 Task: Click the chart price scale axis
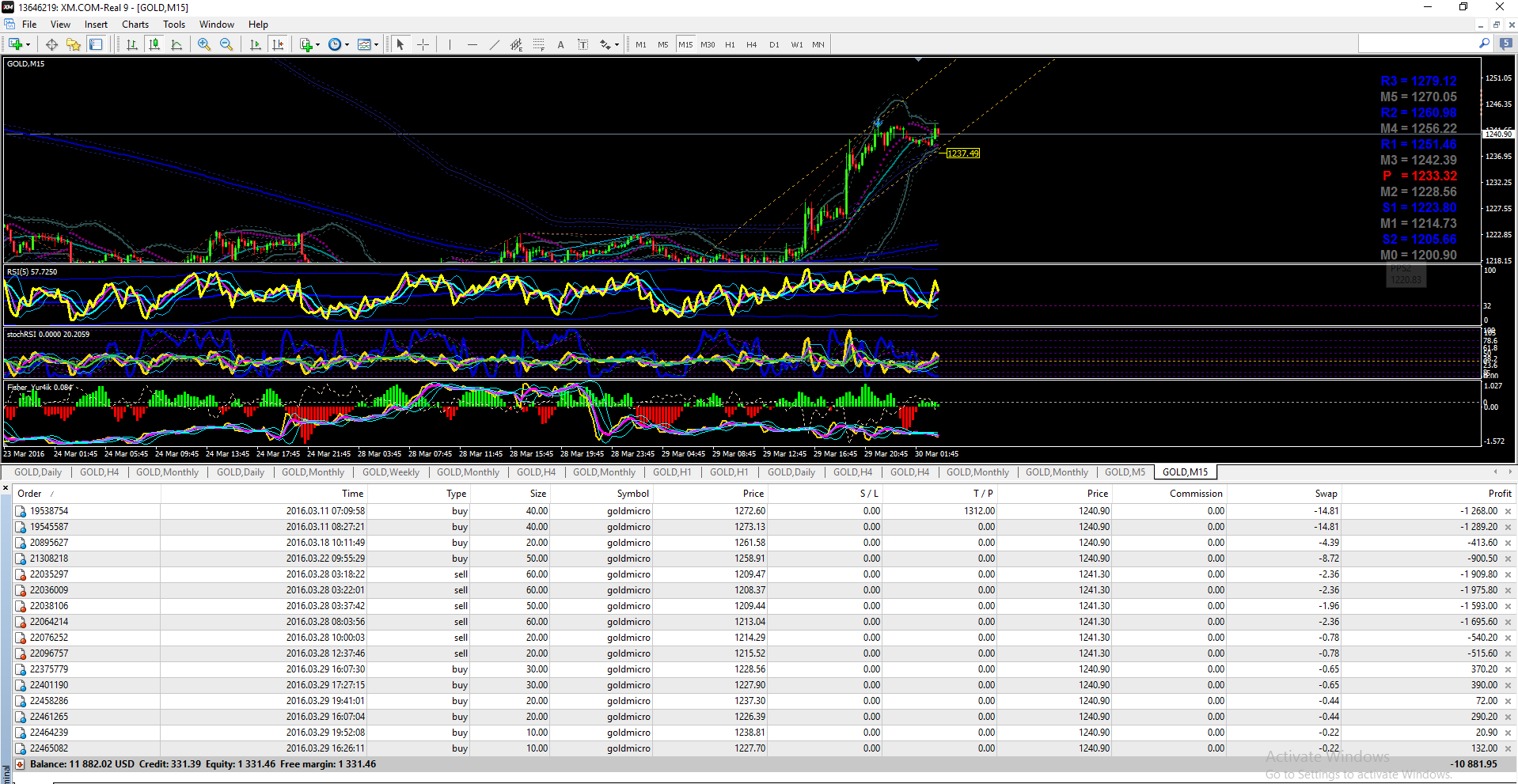1498,158
